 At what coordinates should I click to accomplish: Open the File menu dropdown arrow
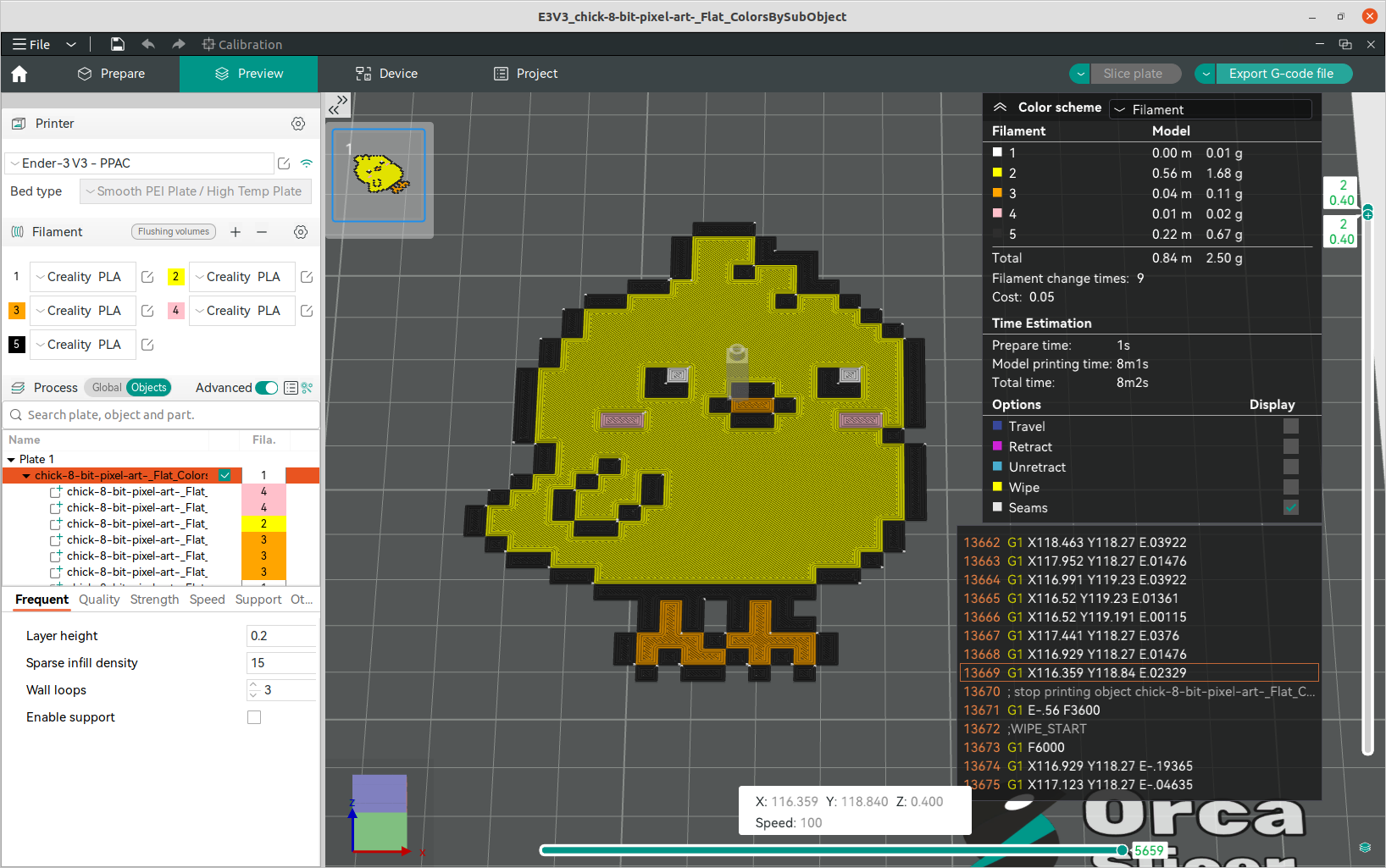71,44
